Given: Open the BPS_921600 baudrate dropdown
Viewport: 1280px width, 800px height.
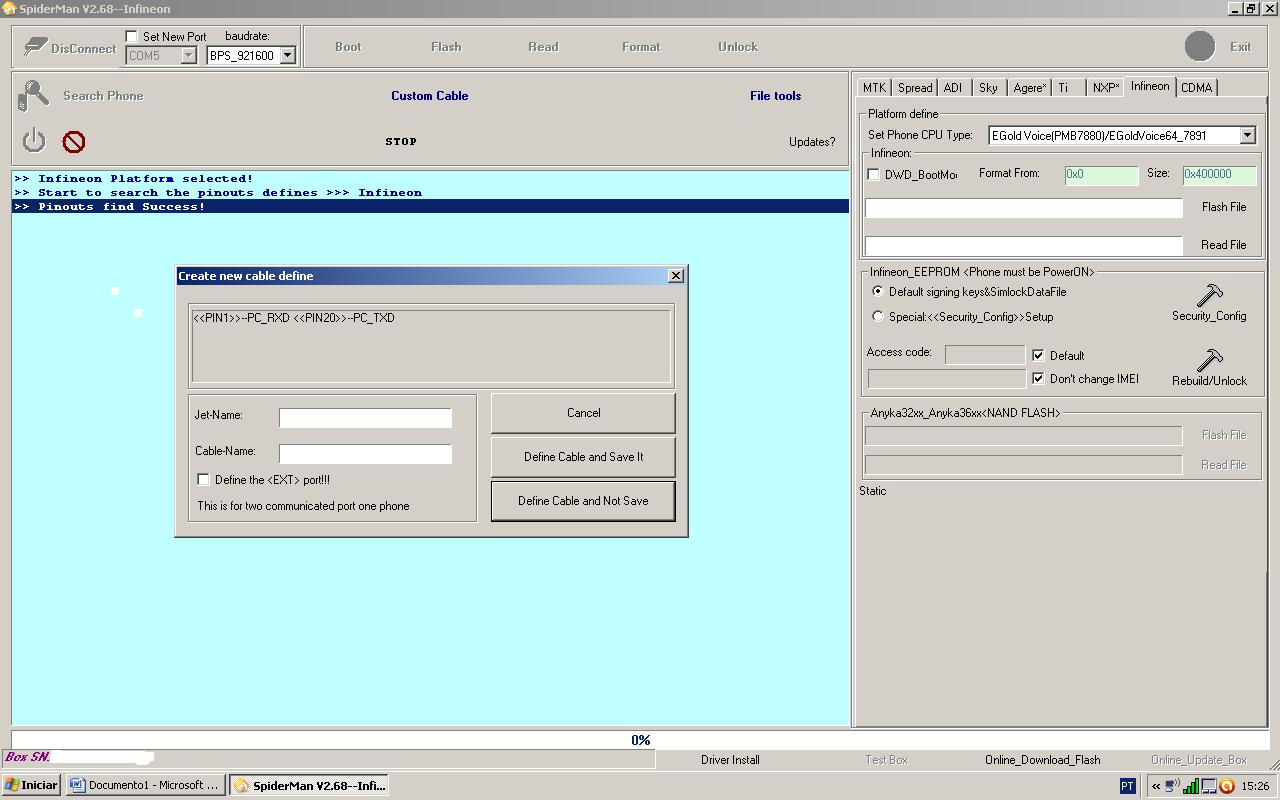Looking at the screenshot, I should [x=287, y=56].
